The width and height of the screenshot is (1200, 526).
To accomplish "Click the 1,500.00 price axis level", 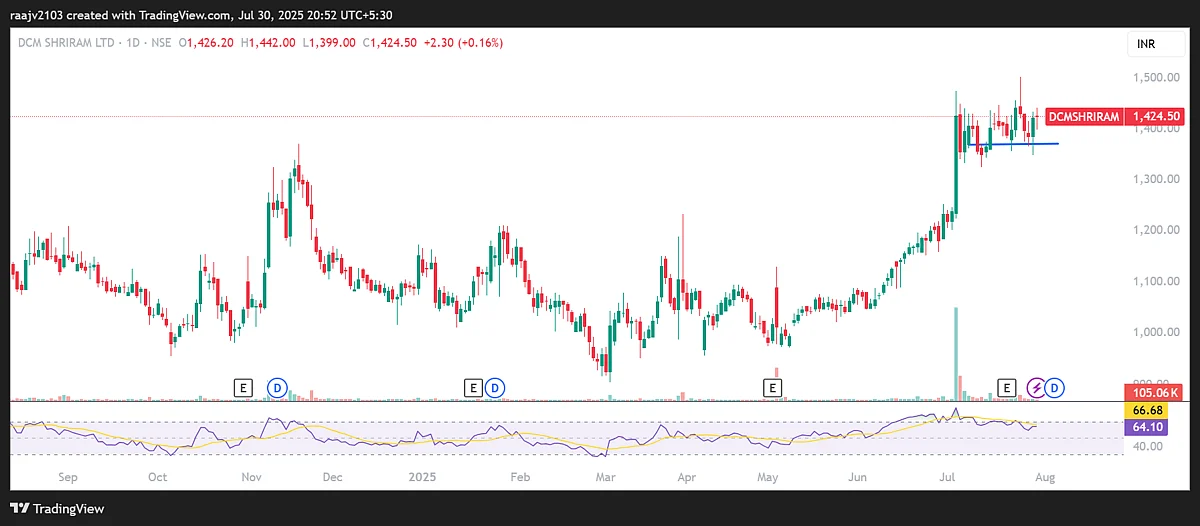I will pyautogui.click(x=1154, y=77).
